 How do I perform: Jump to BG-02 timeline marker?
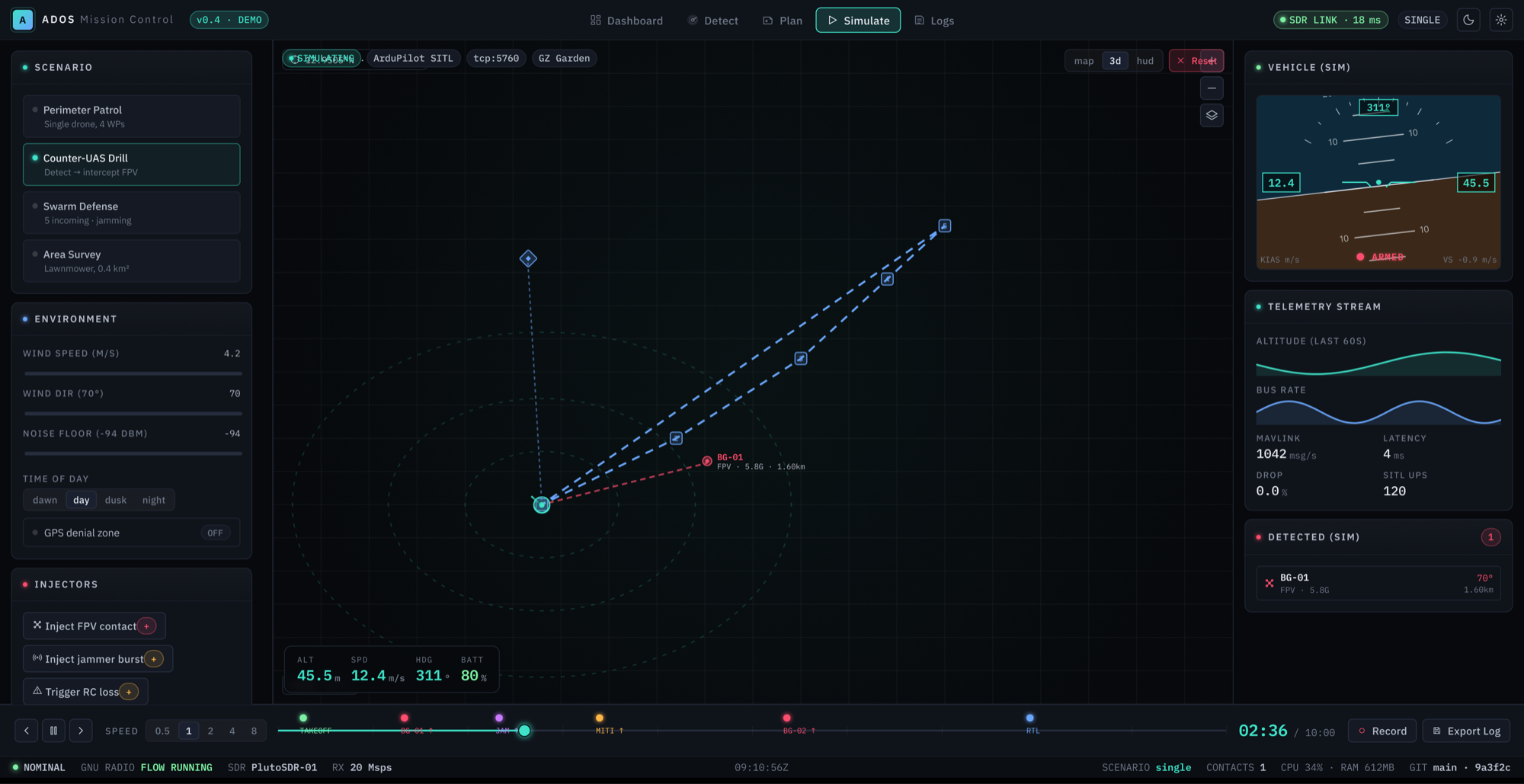(x=787, y=718)
